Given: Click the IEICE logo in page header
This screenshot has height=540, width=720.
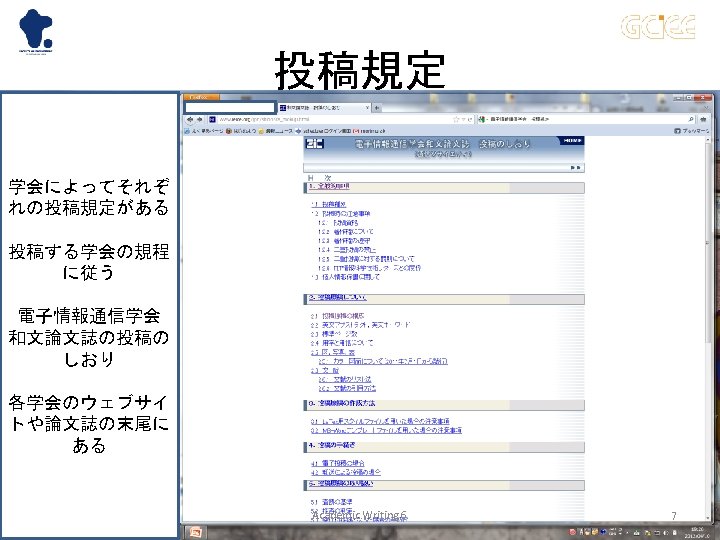Looking at the screenshot, I should [x=315, y=144].
